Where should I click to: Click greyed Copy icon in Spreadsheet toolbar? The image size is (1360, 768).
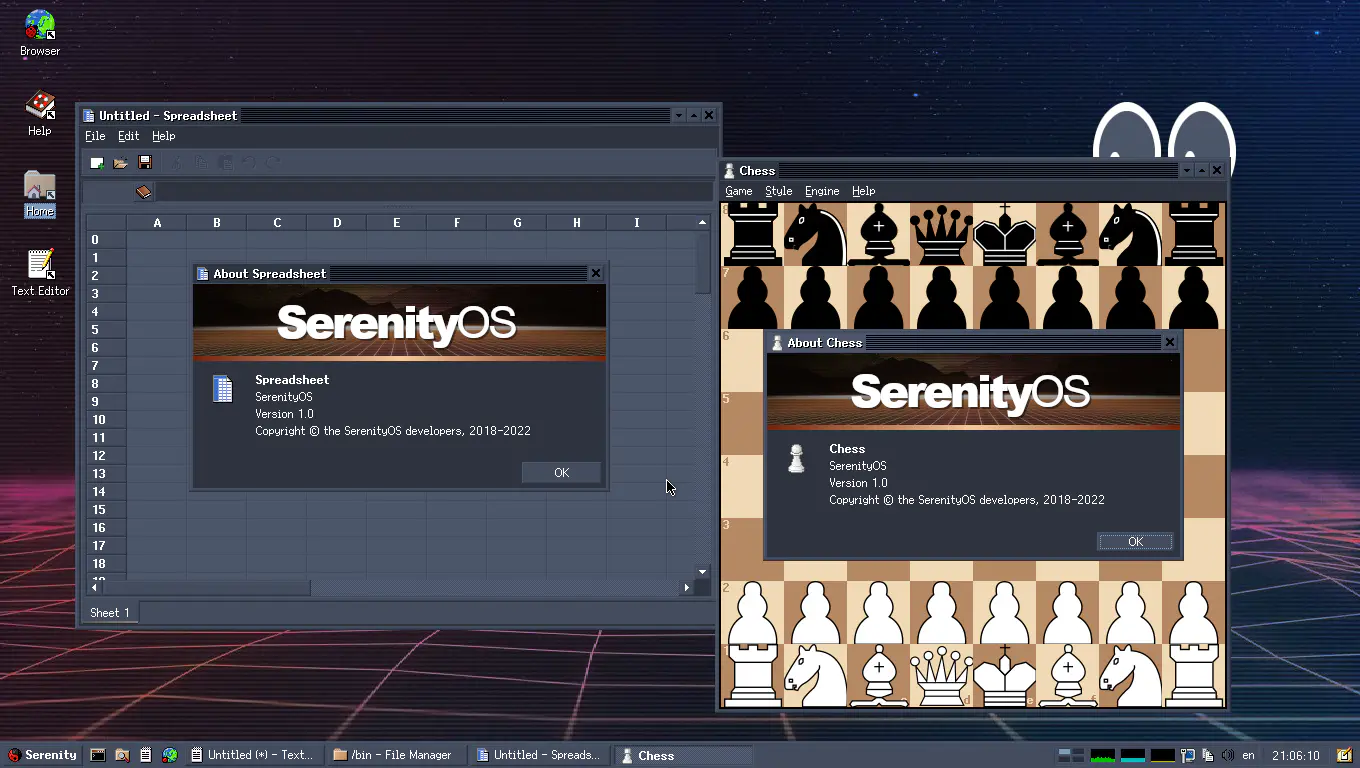point(201,163)
